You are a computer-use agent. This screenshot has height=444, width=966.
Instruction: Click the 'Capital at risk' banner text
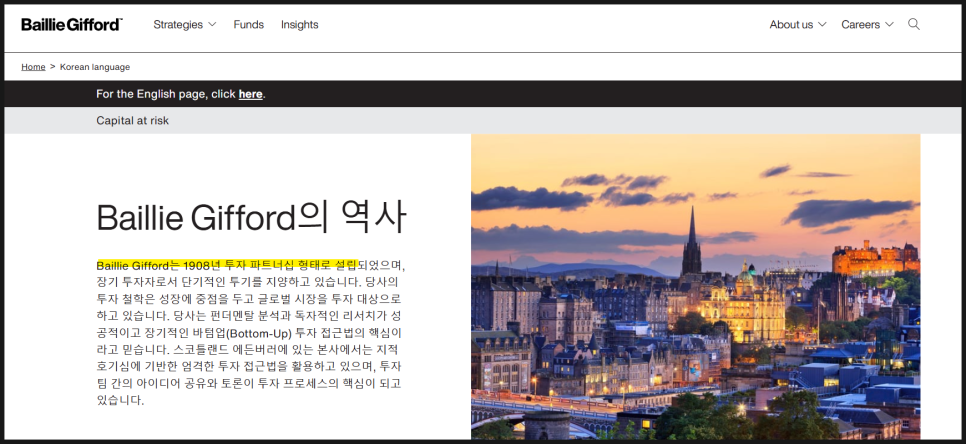132,121
